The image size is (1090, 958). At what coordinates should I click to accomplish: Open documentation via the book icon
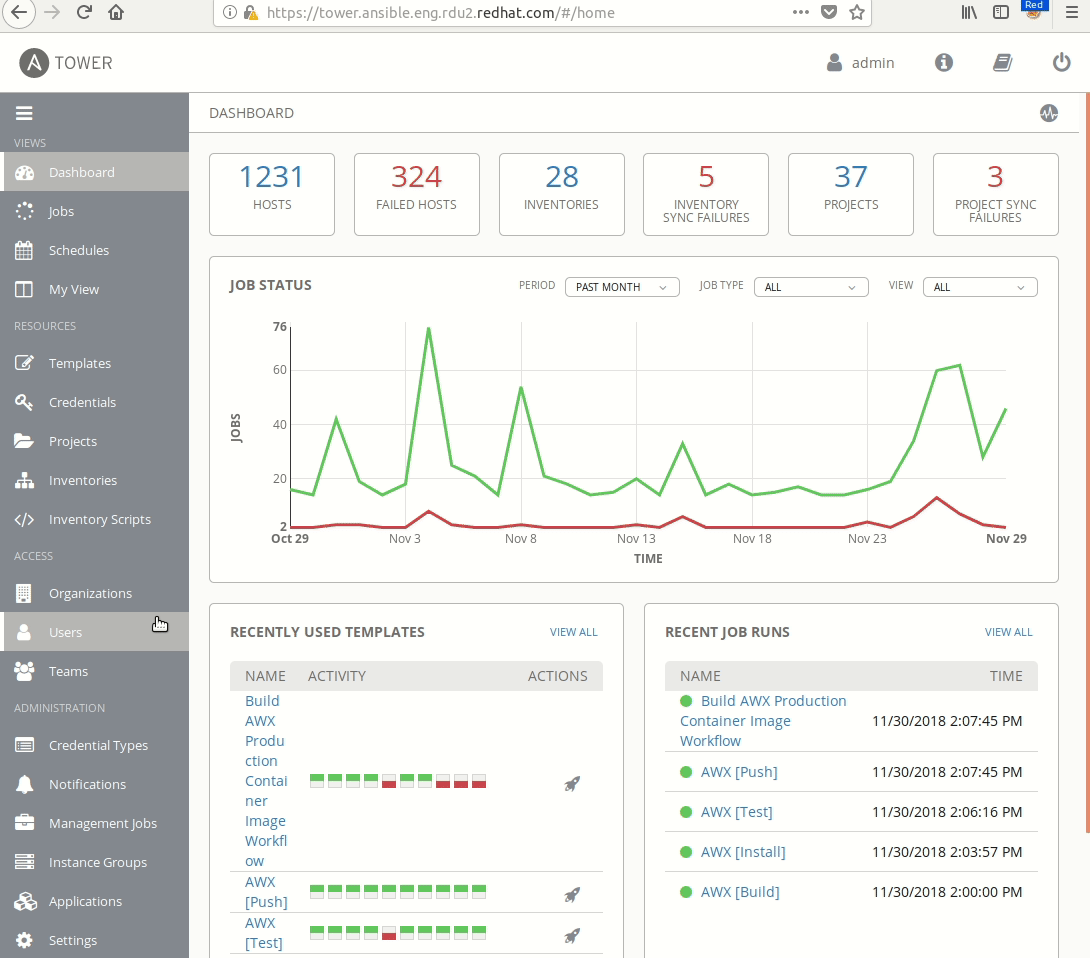[1002, 63]
